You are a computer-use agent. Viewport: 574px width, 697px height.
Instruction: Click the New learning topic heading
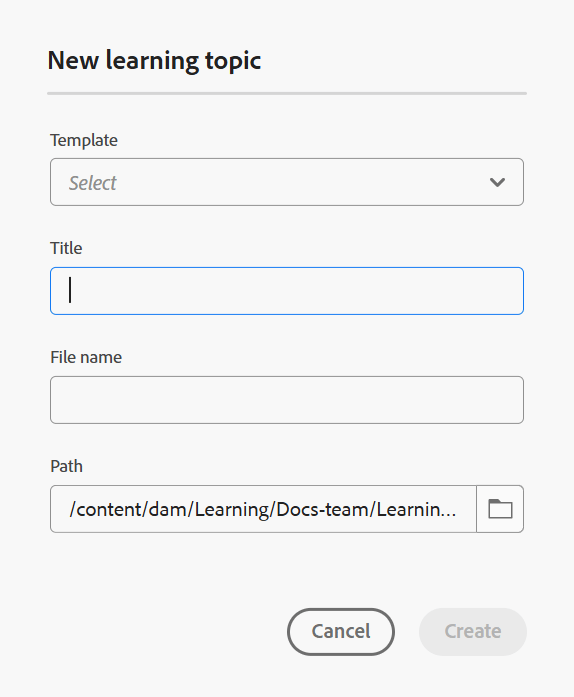(154, 60)
